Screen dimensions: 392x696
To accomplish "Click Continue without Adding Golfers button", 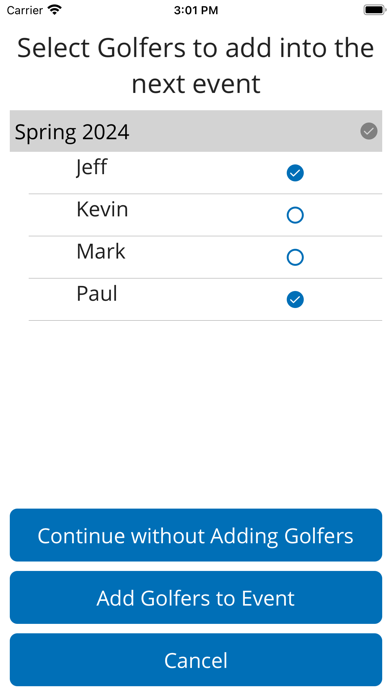I will pos(196,535).
